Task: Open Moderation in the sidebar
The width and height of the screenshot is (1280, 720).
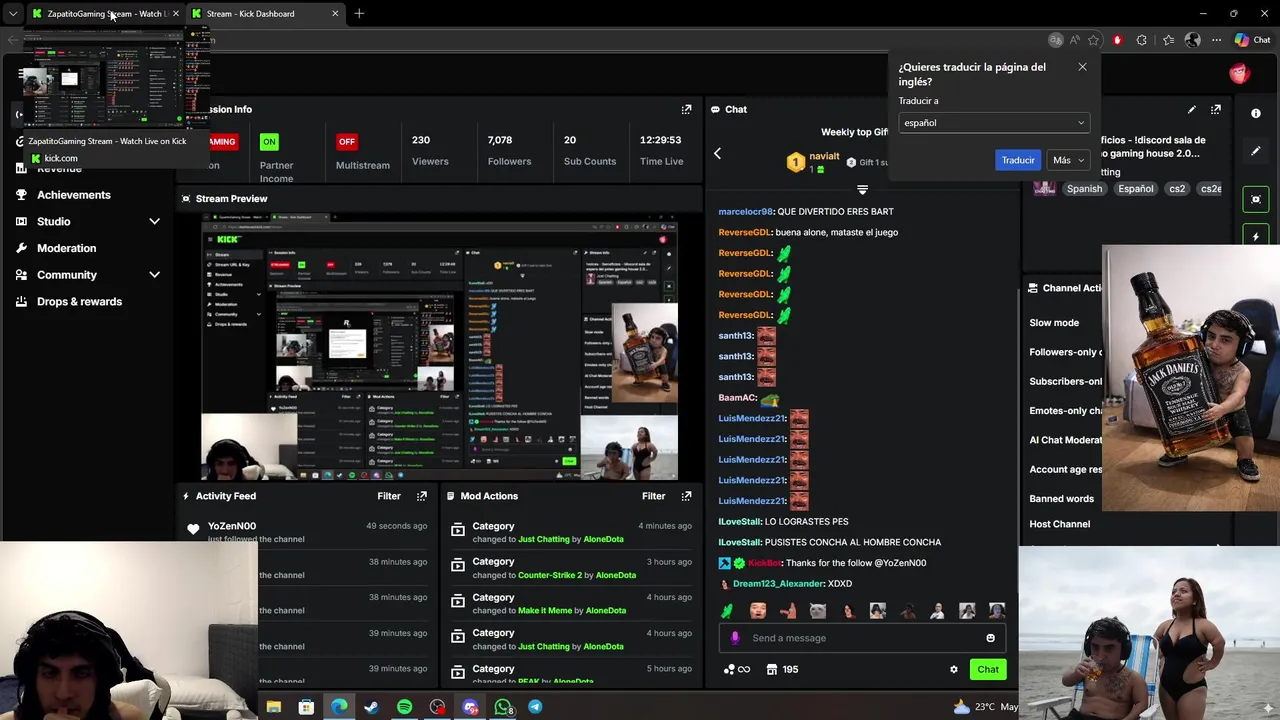Action: pyautogui.click(x=67, y=248)
